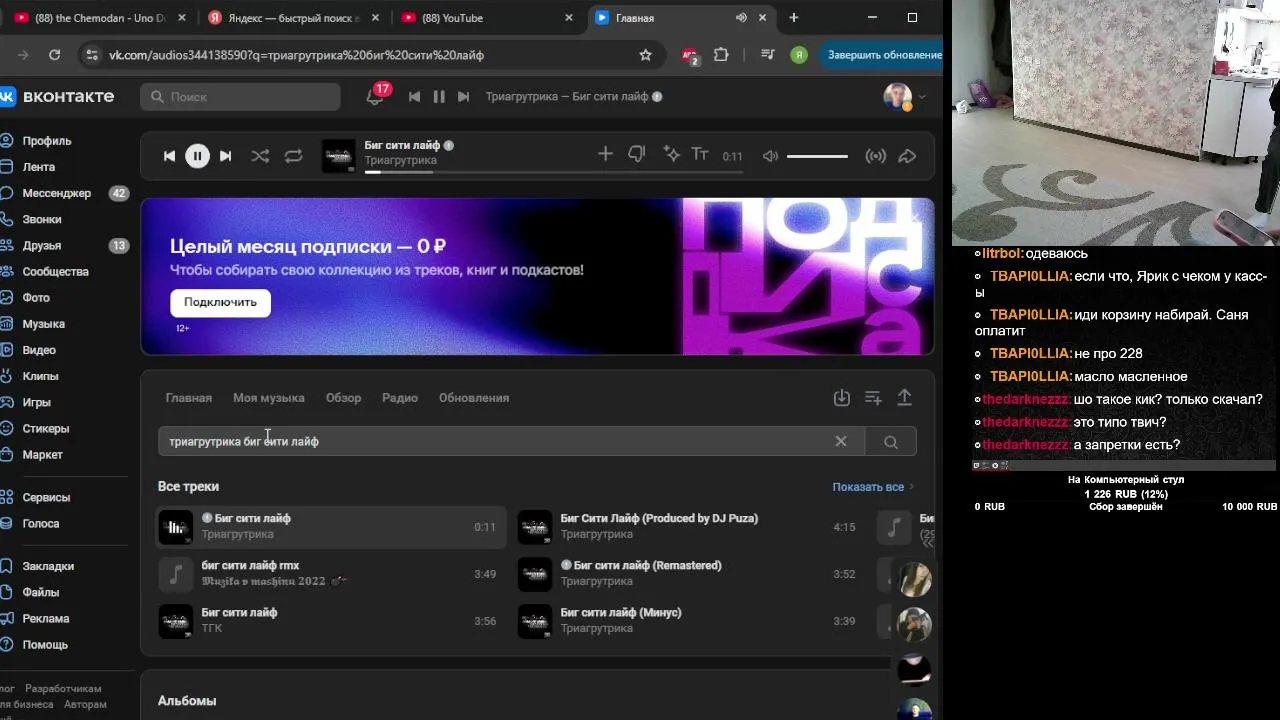Click the VK header search field
1280x720 pixels.
(x=240, y=97)
